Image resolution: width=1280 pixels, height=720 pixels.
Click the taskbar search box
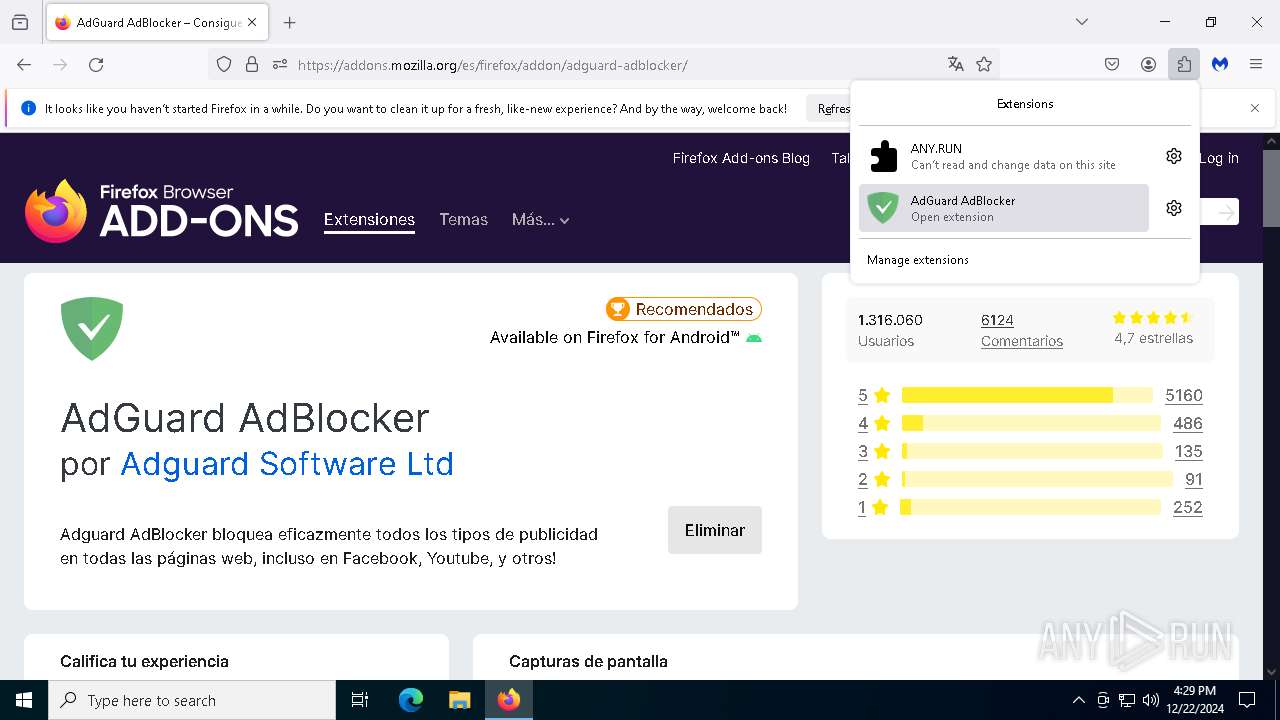pos(192,700)
